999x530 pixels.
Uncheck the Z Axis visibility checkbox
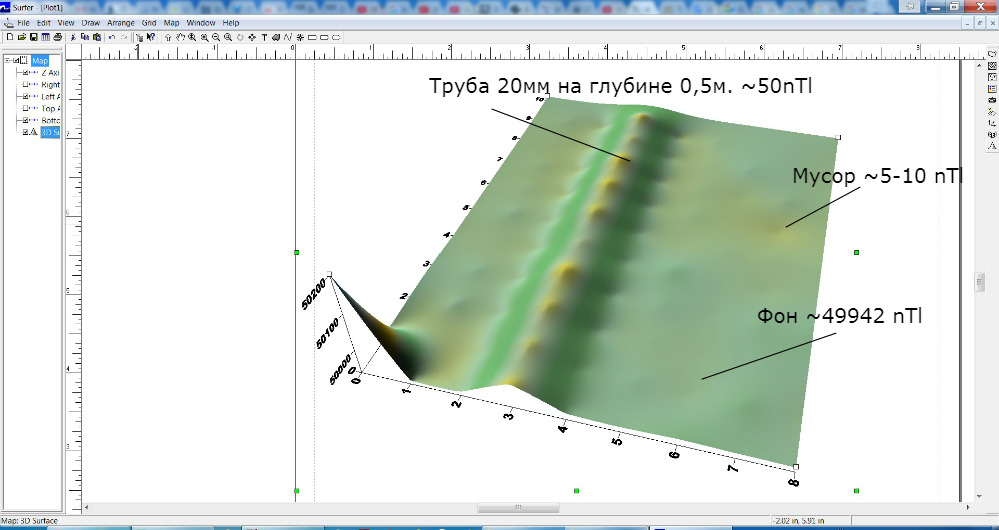coord(26,73)
